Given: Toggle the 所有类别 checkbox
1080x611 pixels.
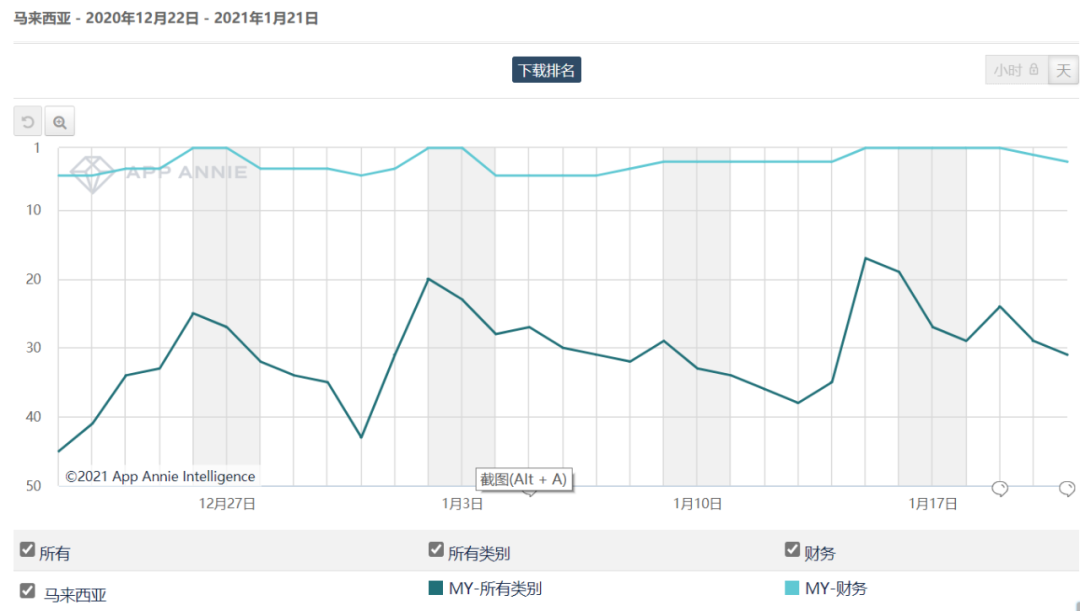Looking at the screenshot, I should pyautogui.click(x=436, y=549).
